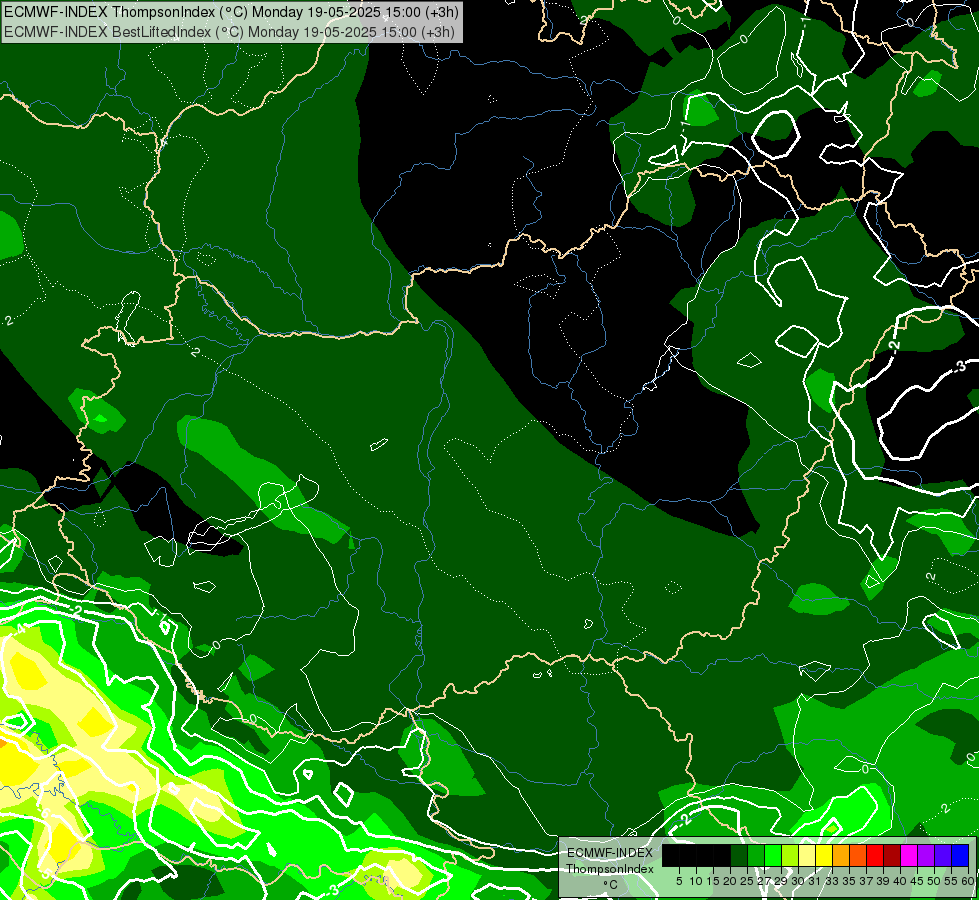Click the legend tick value 5

679,881
